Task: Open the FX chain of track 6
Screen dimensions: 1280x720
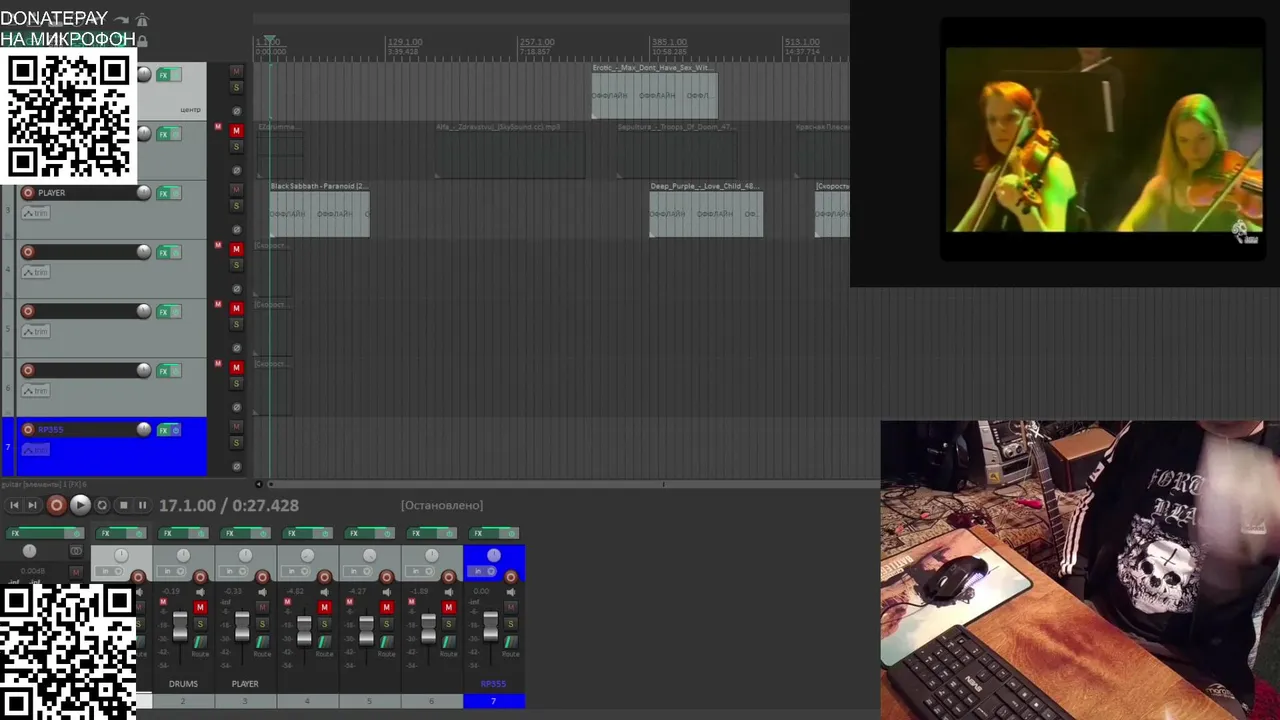Action: [163, 371]
